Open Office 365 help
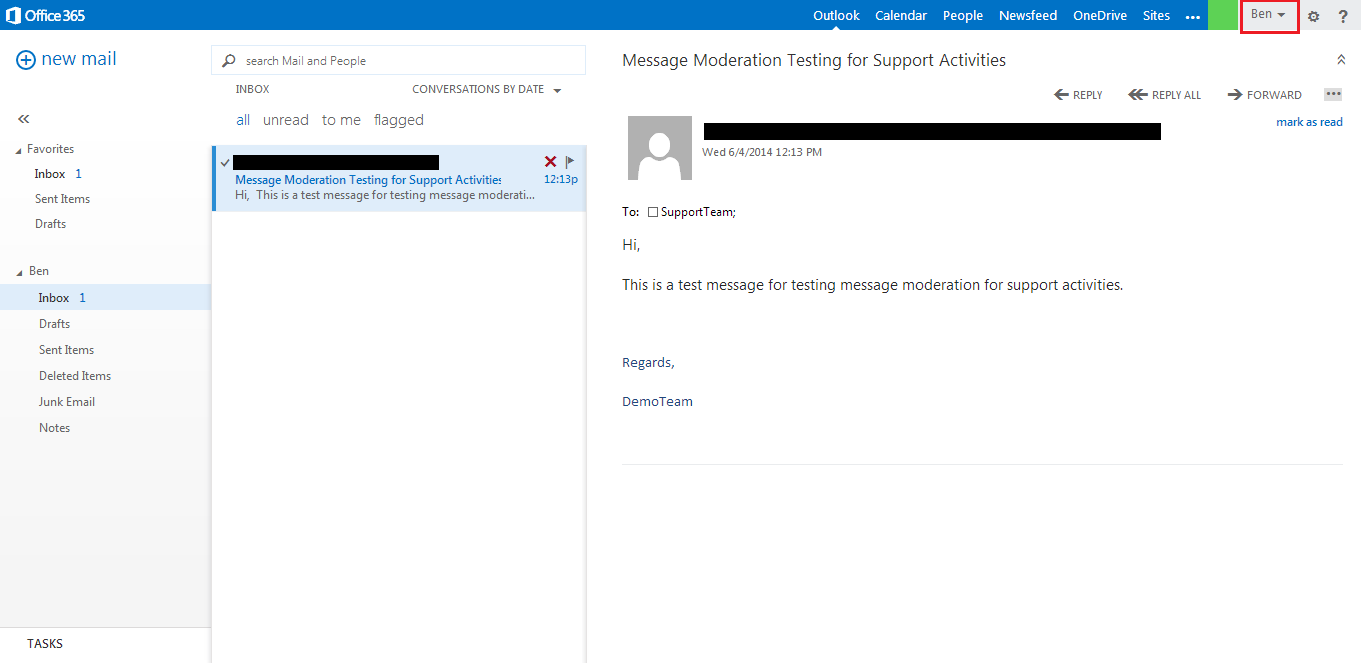Screen dimensions: 1361x663 1342,15
